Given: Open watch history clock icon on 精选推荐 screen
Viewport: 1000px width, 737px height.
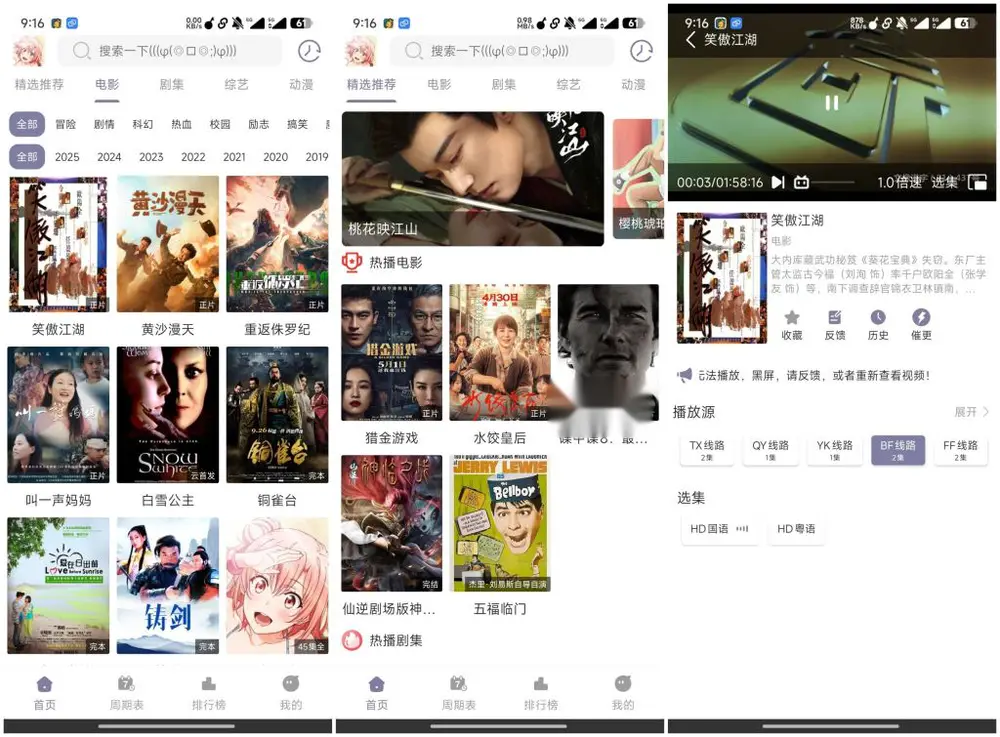Looking at the screenshot, I should (x=642, y=51).
